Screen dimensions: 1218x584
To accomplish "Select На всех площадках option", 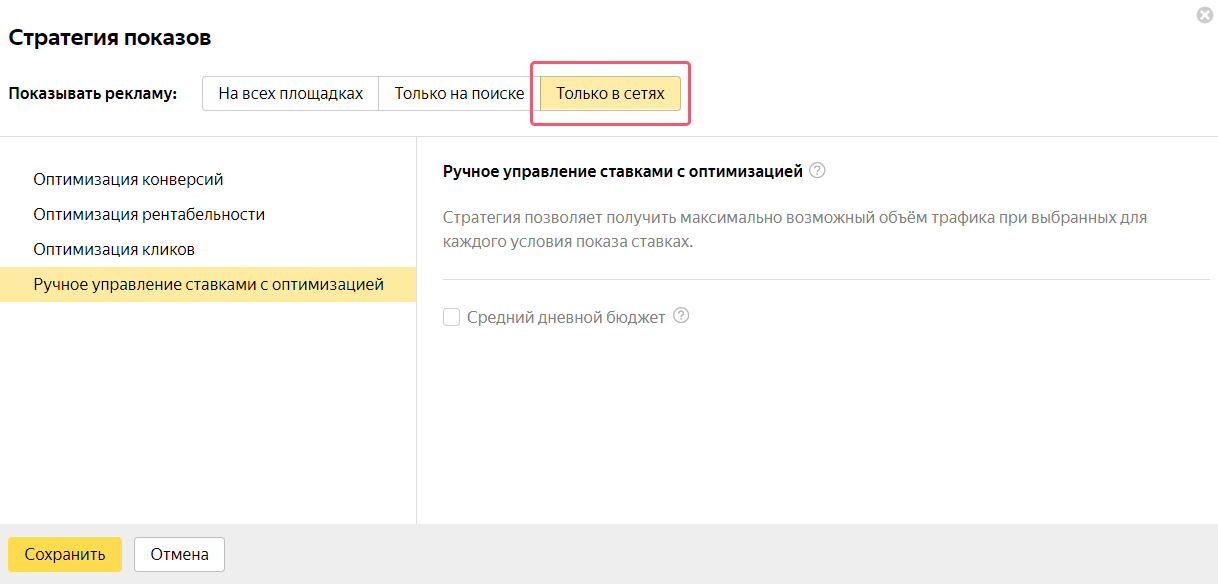I will click(x=290, y=94).
